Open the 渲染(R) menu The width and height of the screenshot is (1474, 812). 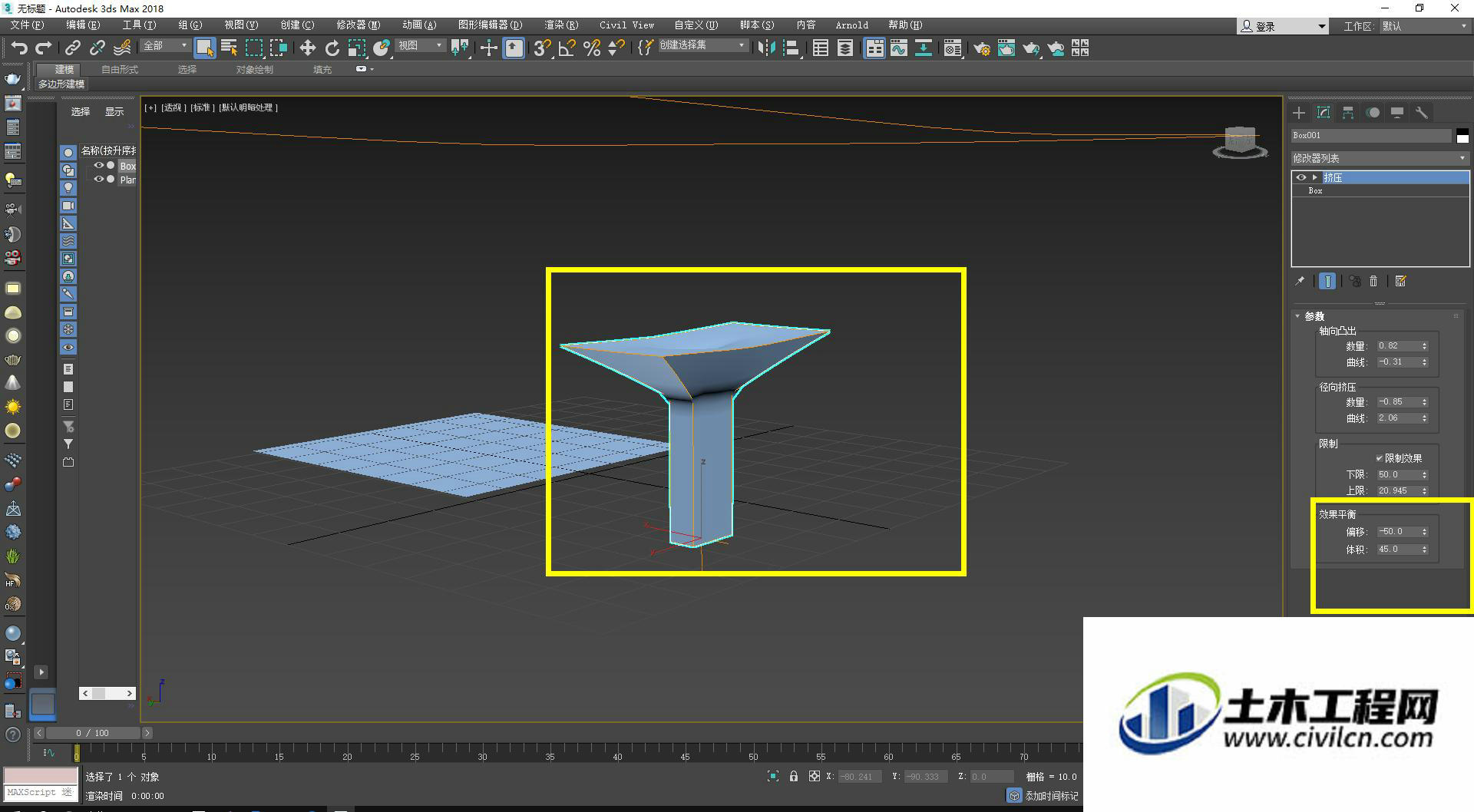coord(561,25)
